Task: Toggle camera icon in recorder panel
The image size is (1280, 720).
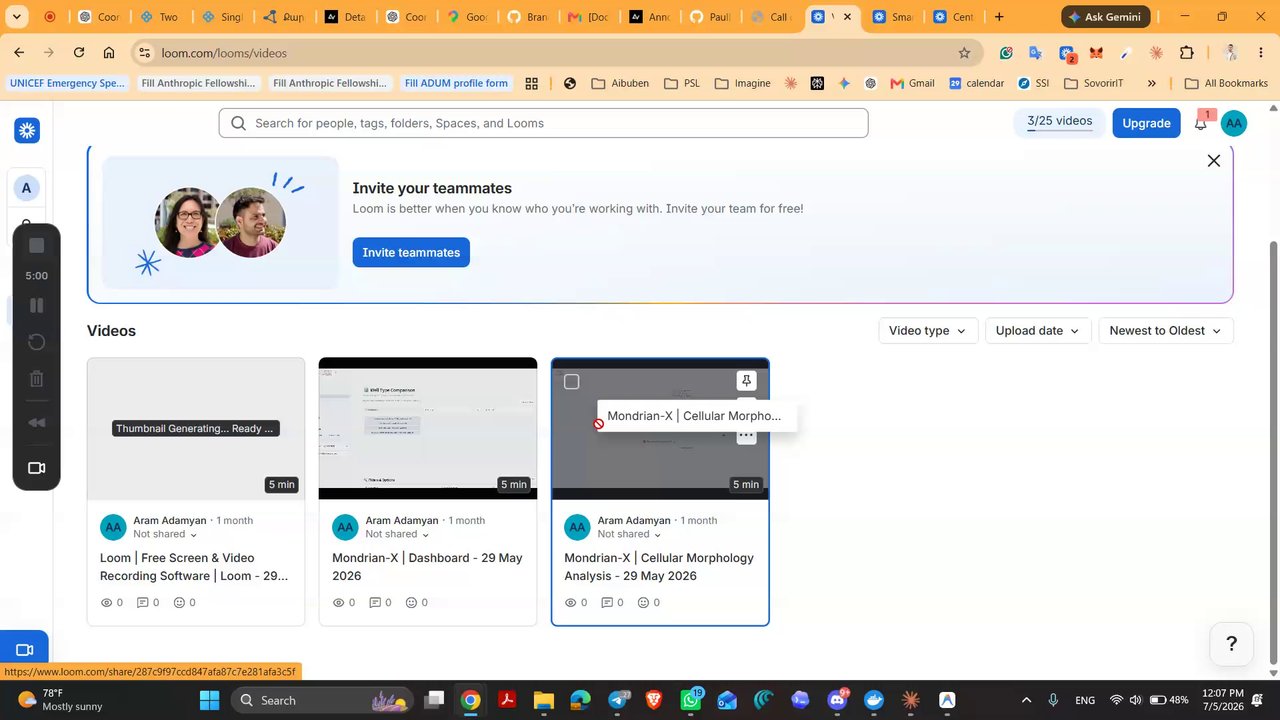Action: point(36,468)
